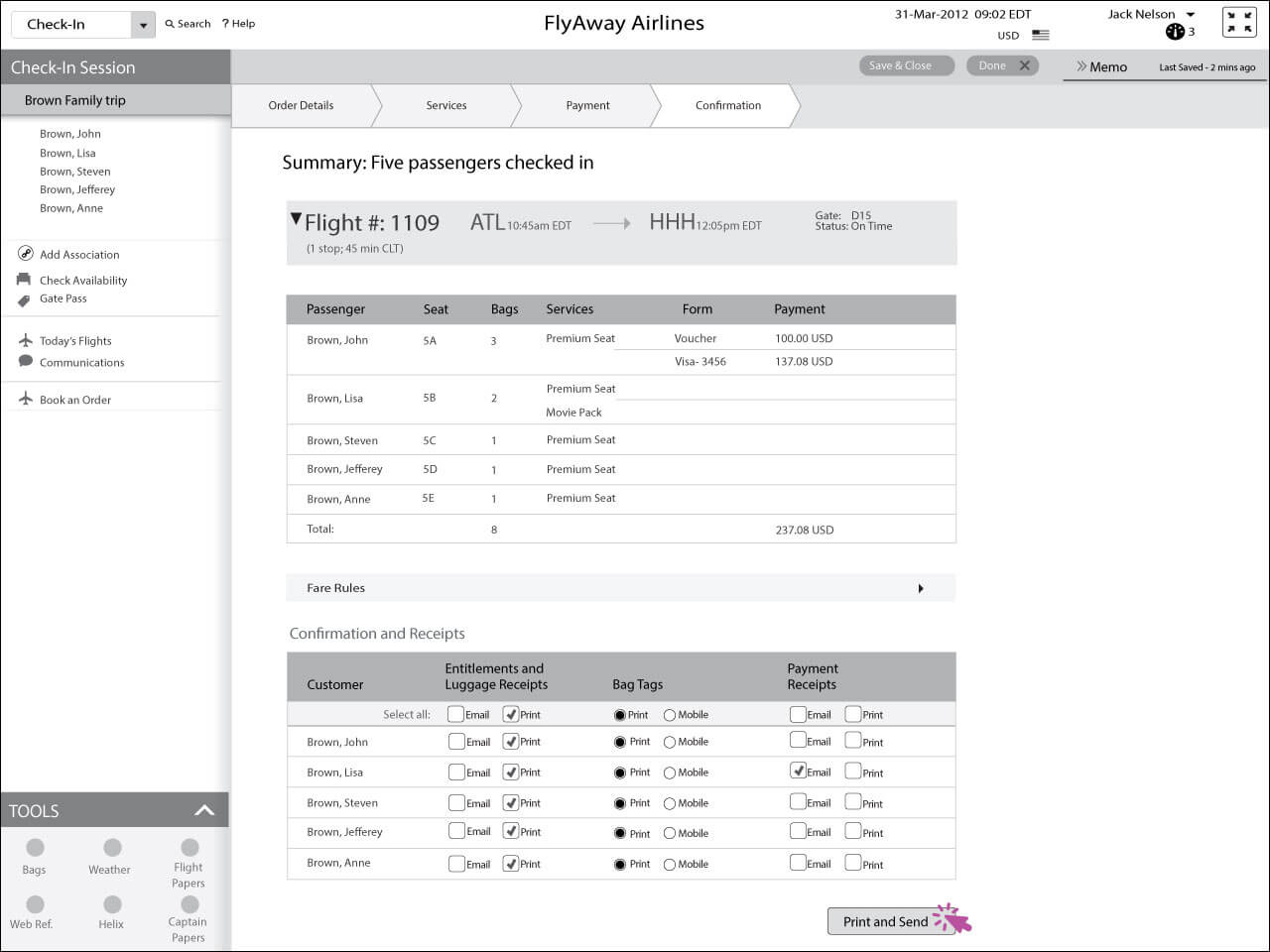This screenshot has width=1270, height=952.
Task: Uncheck Print entitlements for Brown, Lisa
Action: click(513, 772)
